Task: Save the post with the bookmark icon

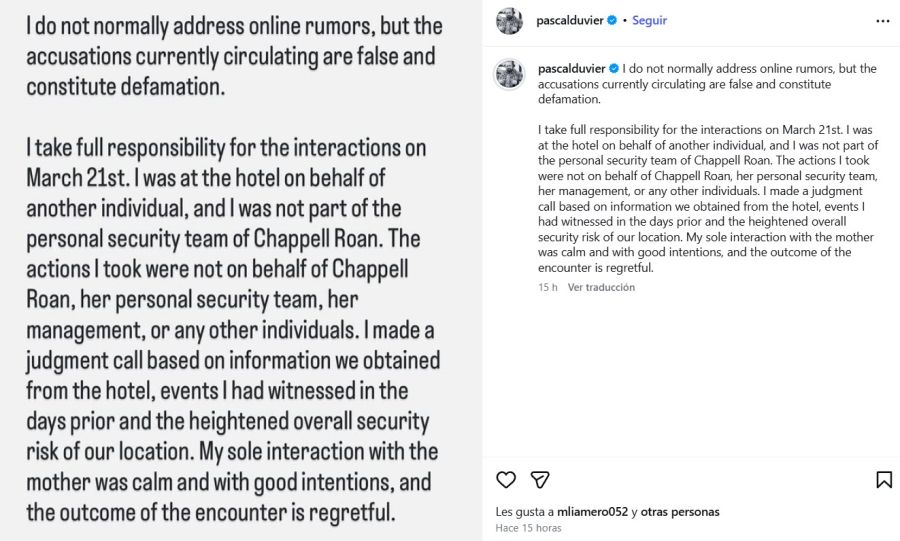Action: [884, 480]
